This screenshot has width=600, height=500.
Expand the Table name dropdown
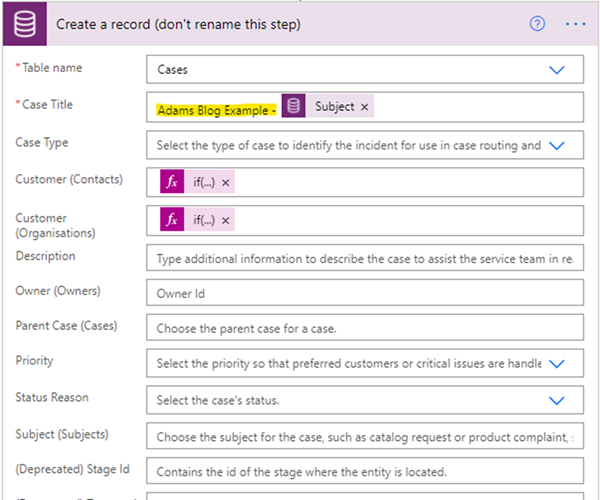click(557, 70)
